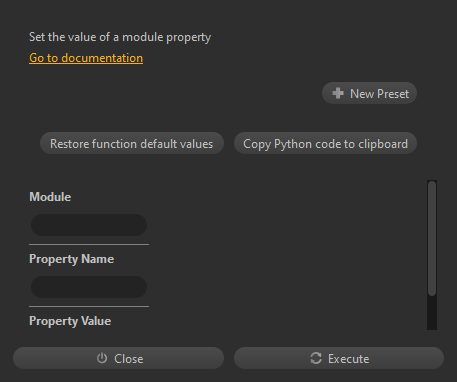The height and width of the screenshot is (382, 457).
Task: Open the Go to documentation link
Action: tap(86, 58)
